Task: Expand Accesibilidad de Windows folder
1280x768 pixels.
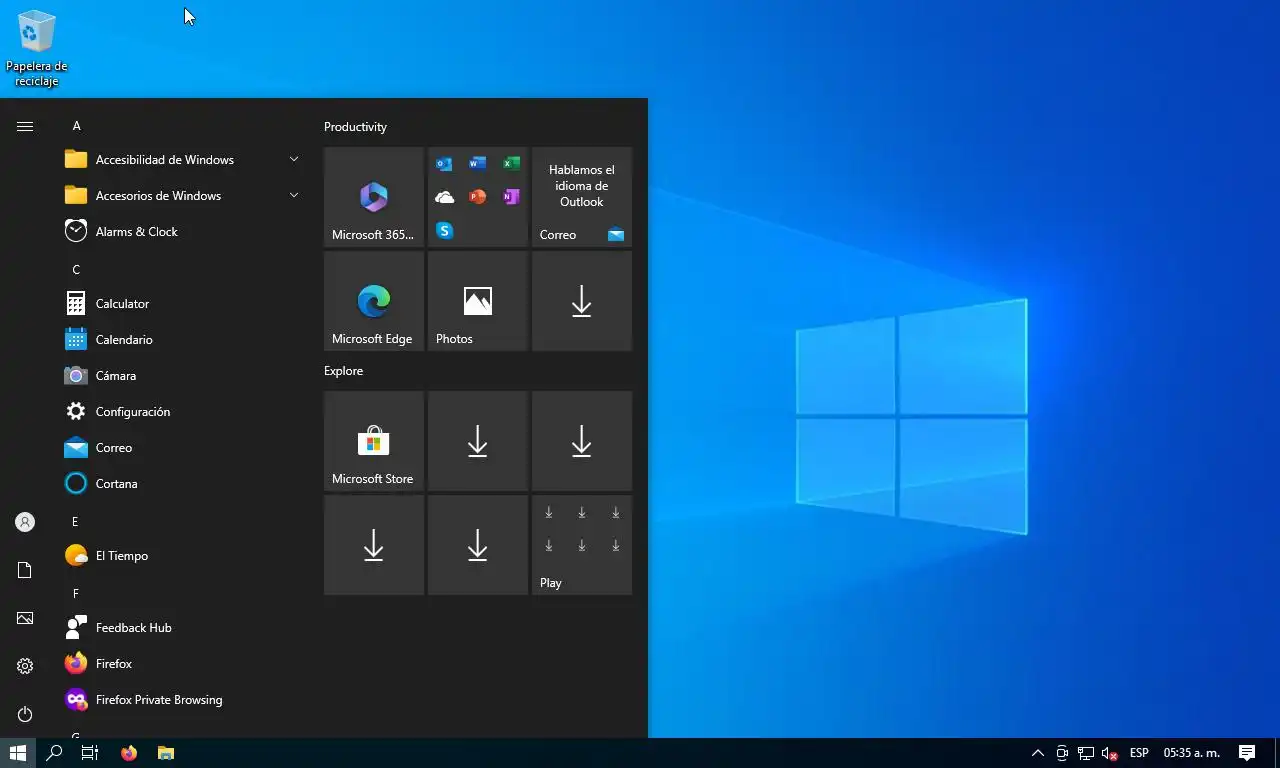Action: point(183,159)
